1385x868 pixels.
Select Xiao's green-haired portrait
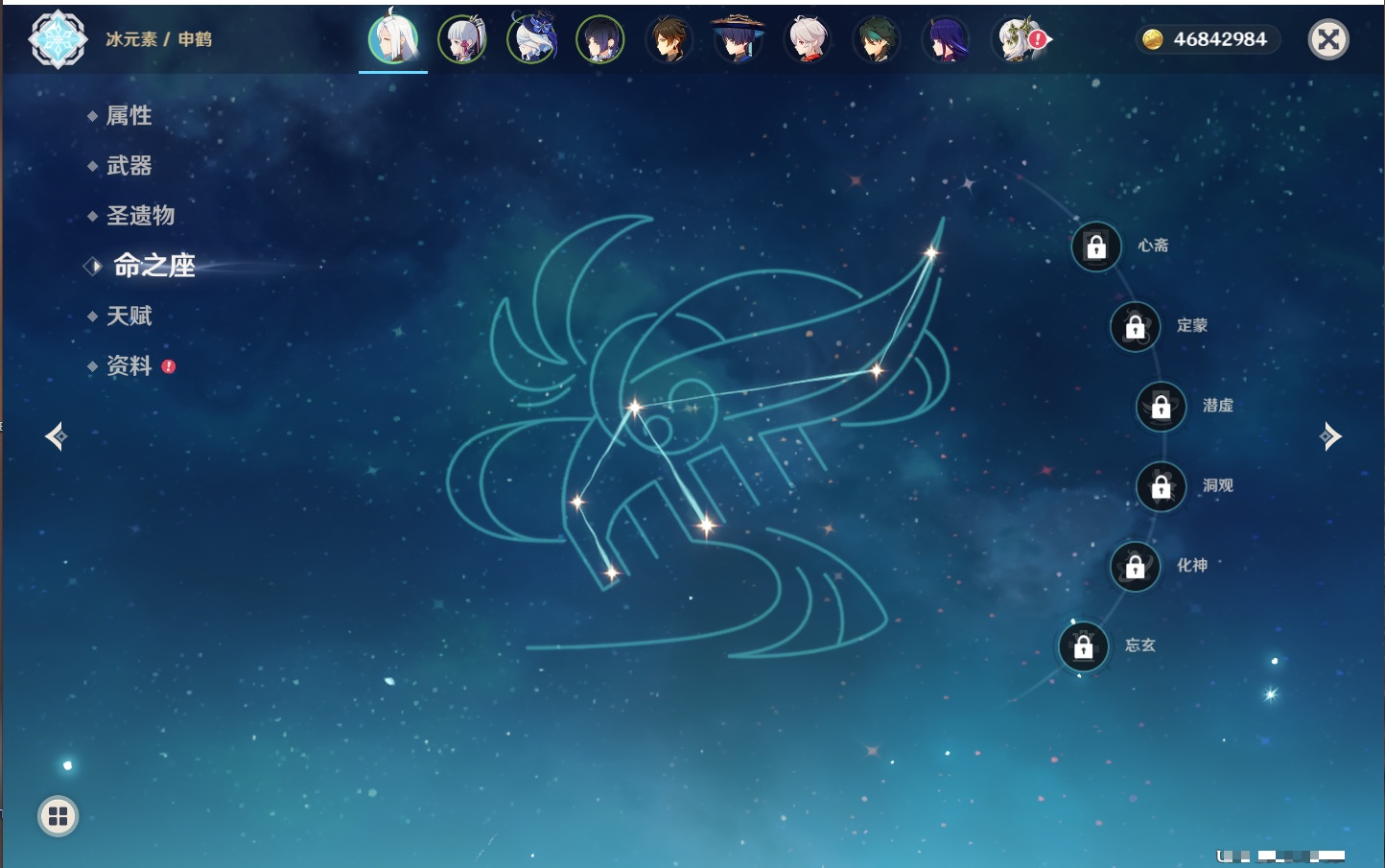pos(877,40)
